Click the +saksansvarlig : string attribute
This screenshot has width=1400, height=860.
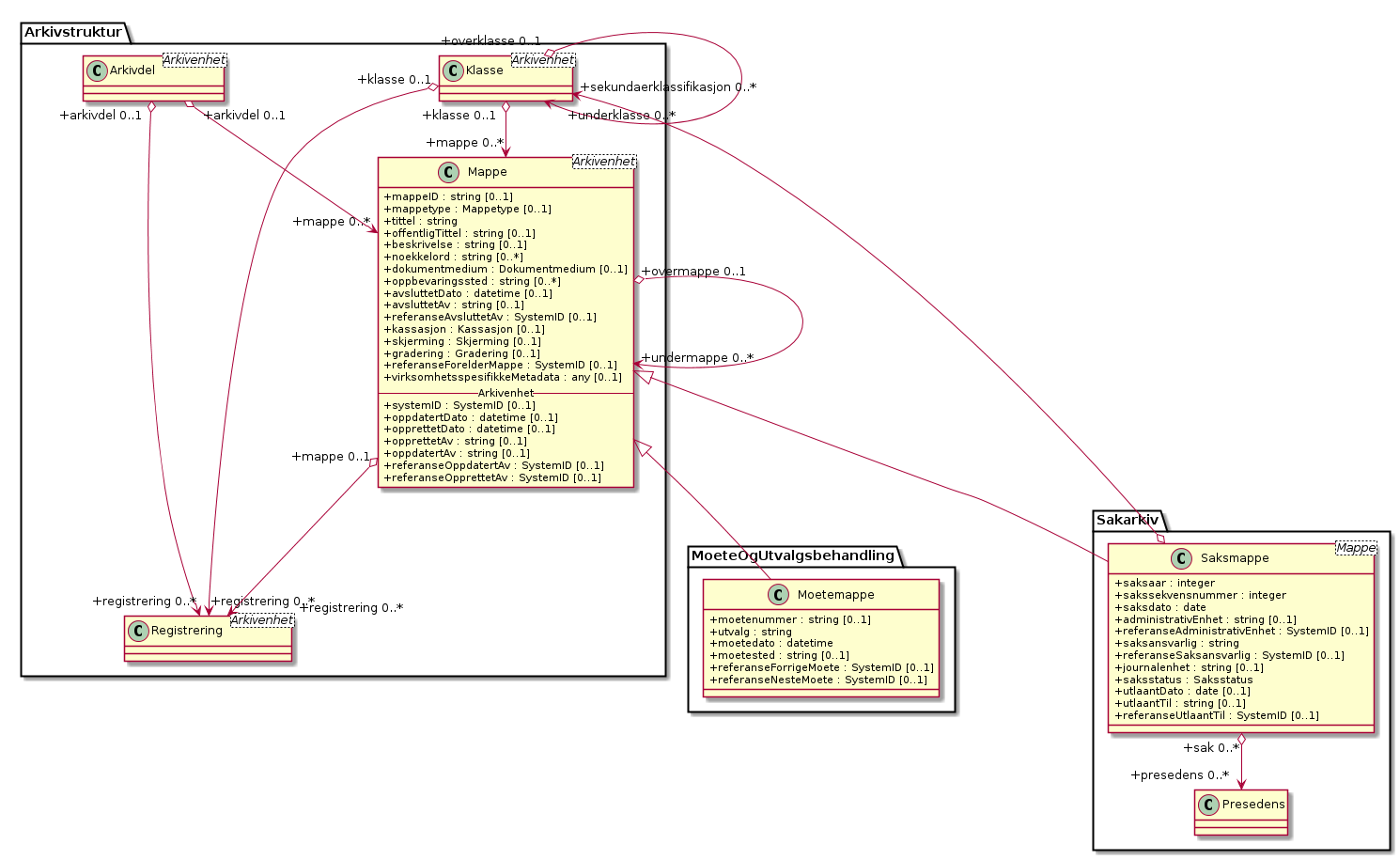[x=1176, y=644]
